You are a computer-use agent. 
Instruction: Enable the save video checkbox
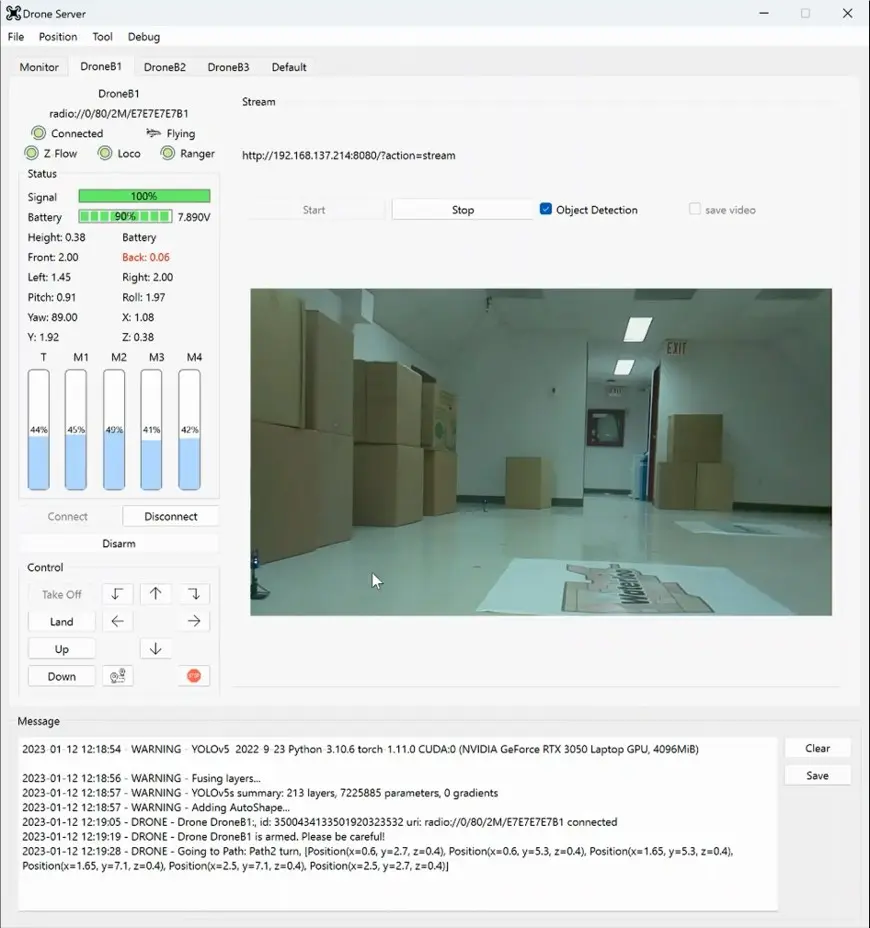tap(696, 208)
